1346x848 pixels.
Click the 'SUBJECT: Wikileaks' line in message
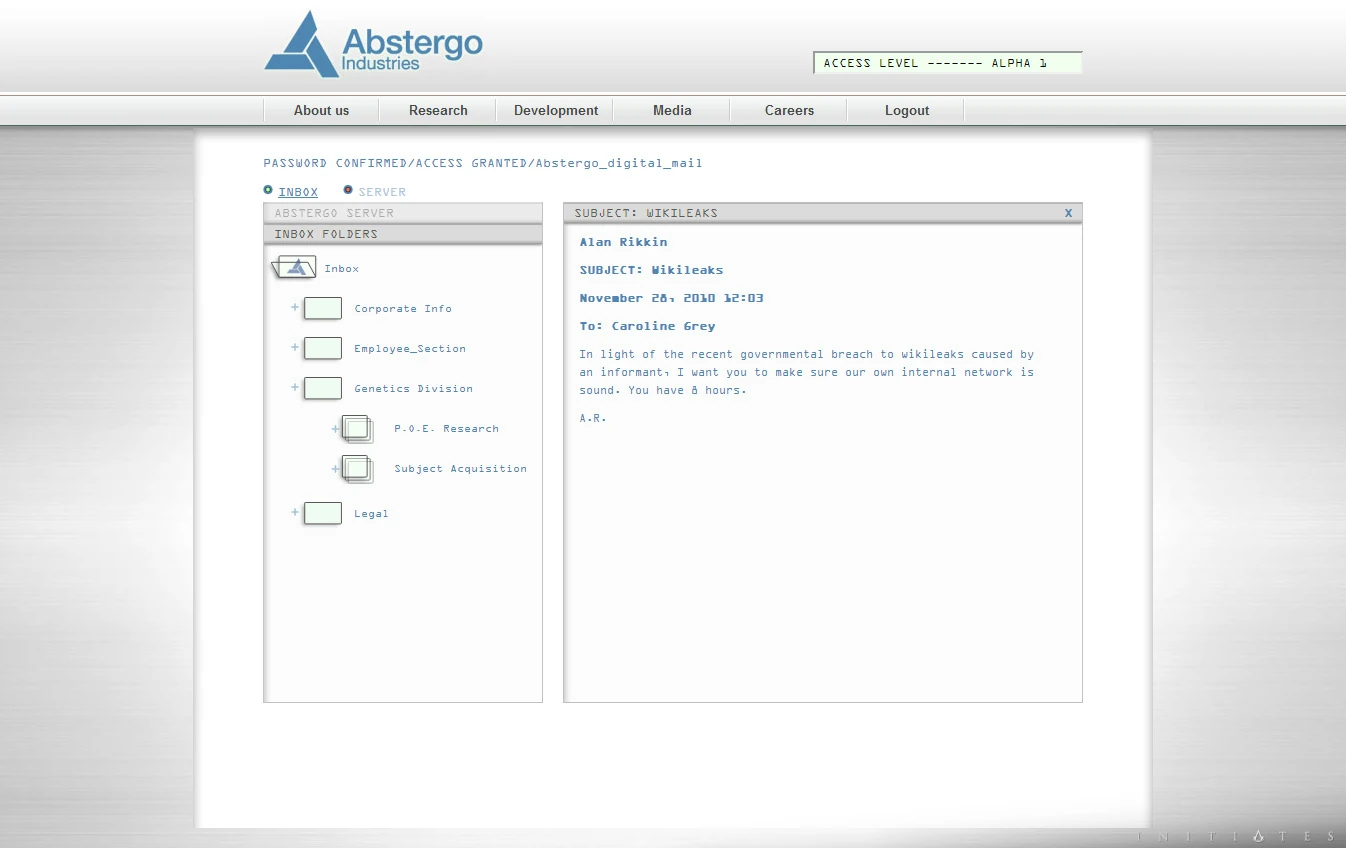(x=651, y=270)
